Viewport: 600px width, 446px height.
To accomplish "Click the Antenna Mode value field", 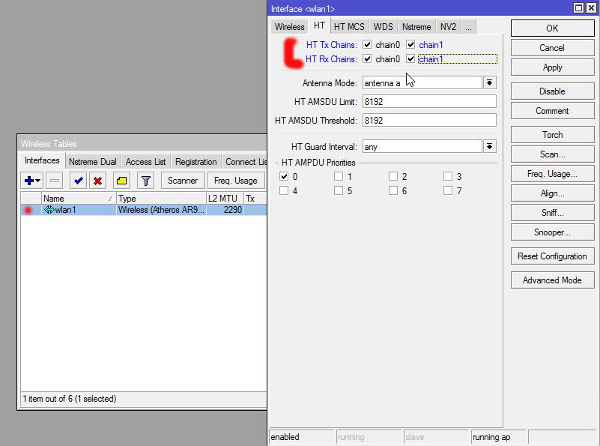I will pyautogui.click(x=422, y=83).
